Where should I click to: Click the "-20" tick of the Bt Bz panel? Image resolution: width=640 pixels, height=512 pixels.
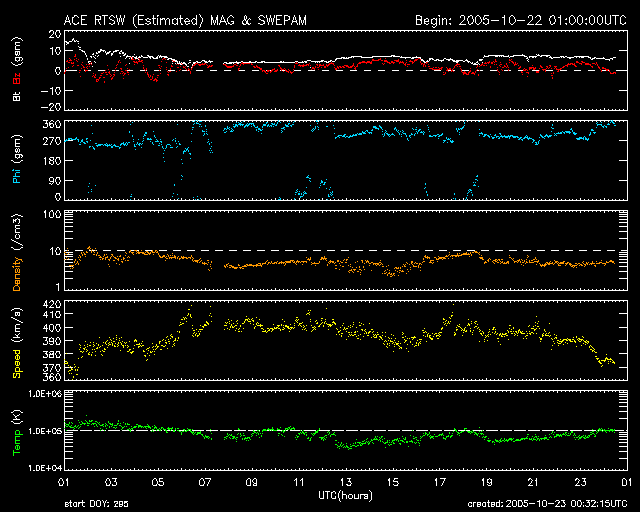click(51, 107)
